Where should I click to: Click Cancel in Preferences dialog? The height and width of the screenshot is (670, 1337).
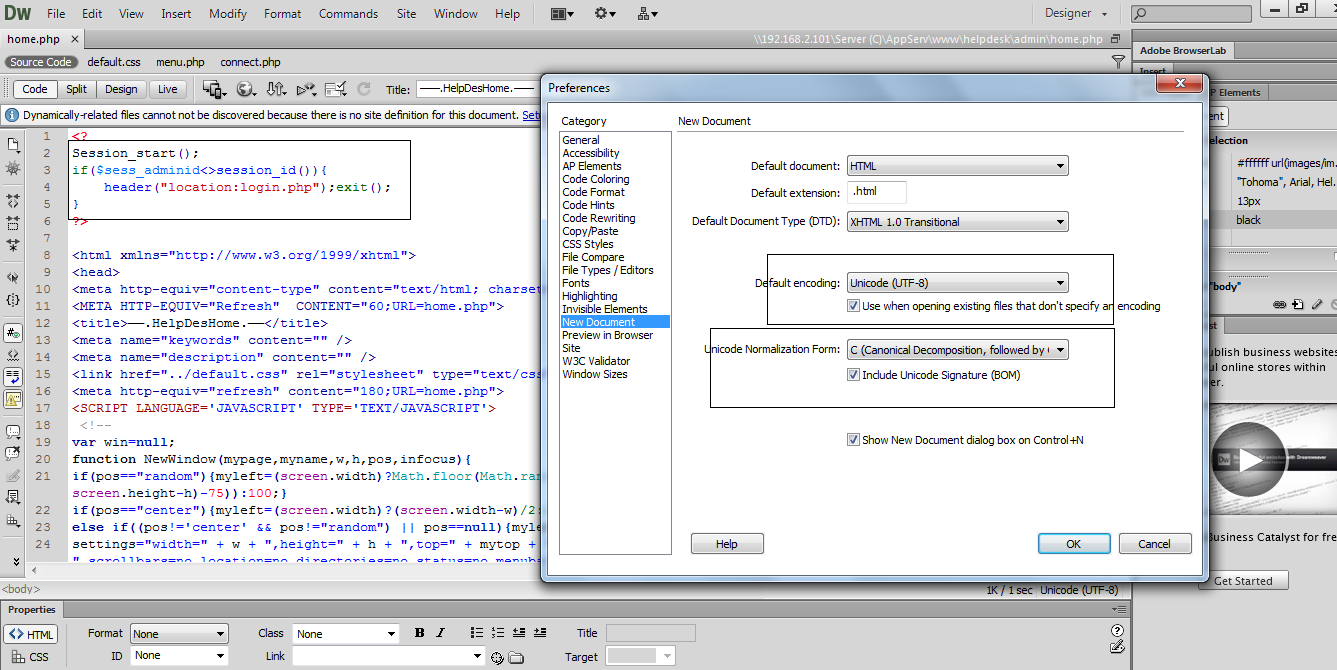1154,544
